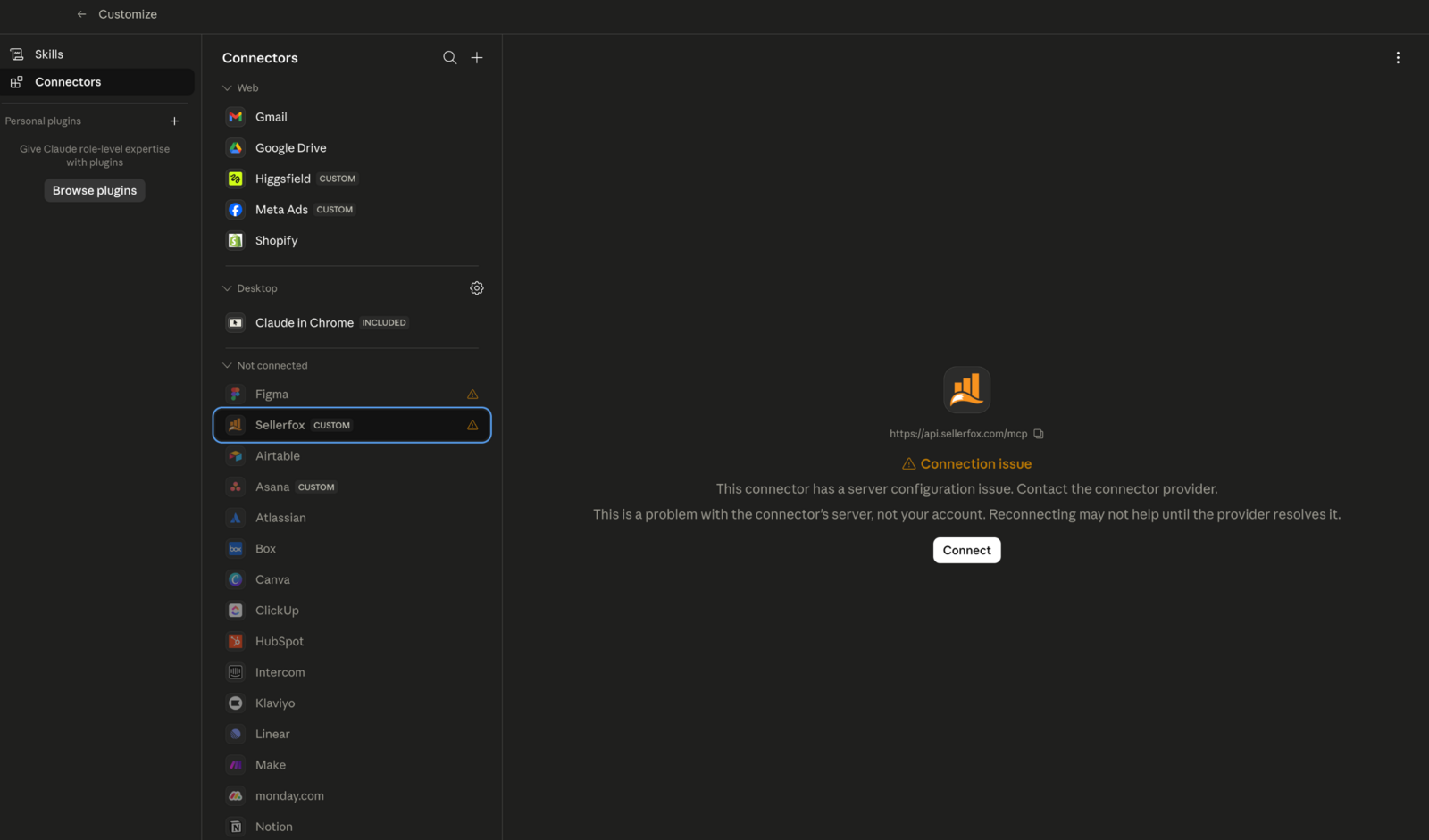Select the Asana connector icon
Screen dimensions: 1429x840
coord(236,487)
